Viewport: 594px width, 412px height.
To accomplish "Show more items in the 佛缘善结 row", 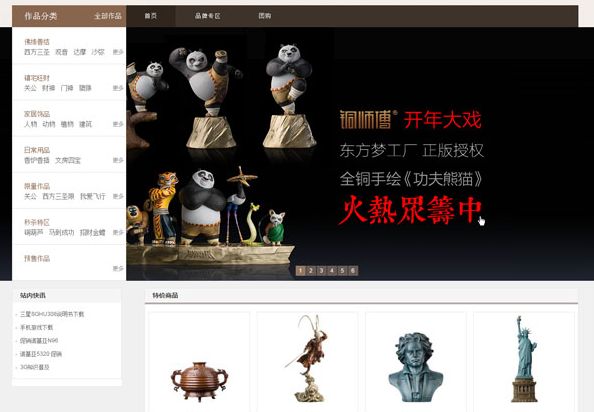I will click(x=118, y=52).
